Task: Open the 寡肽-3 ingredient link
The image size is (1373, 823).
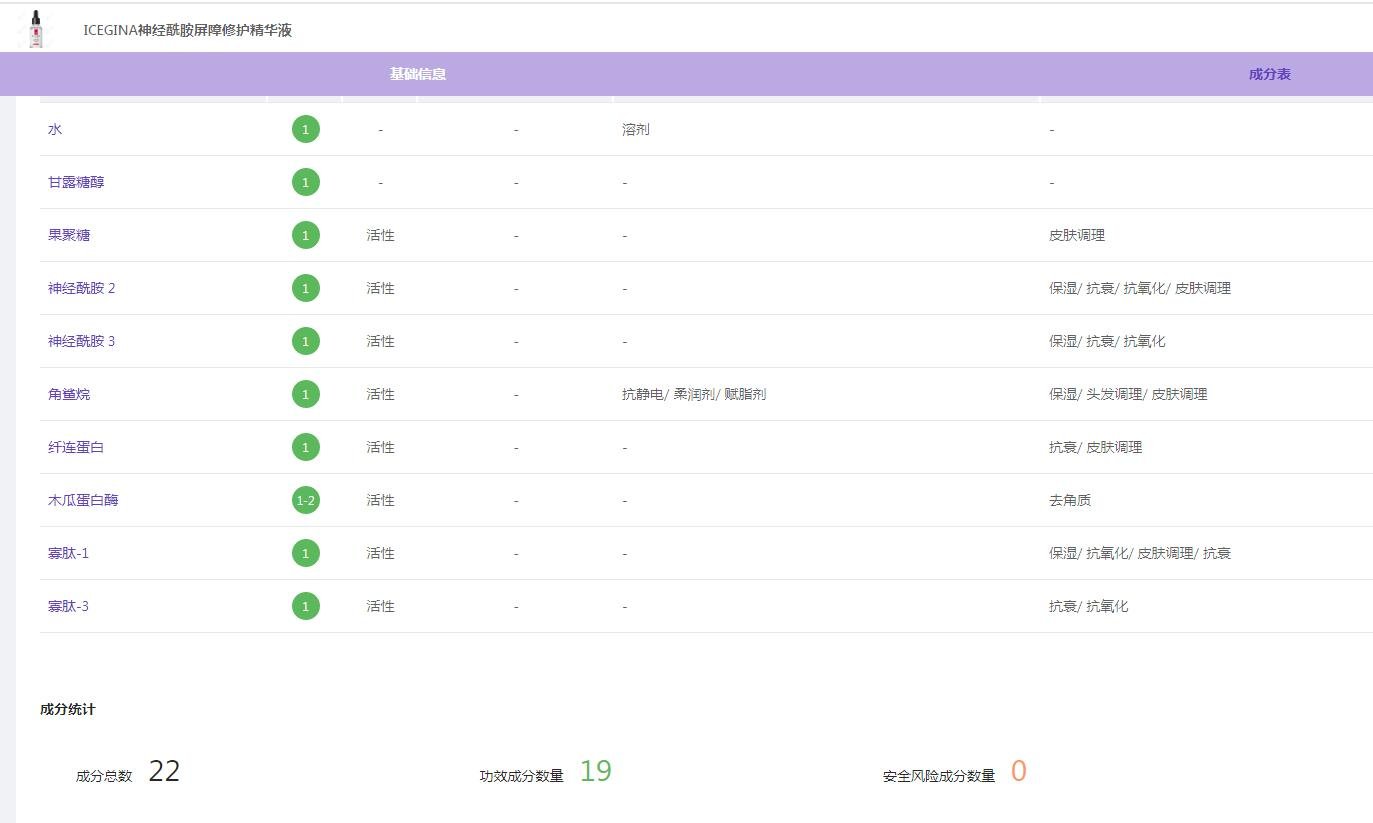Action: 69,606
